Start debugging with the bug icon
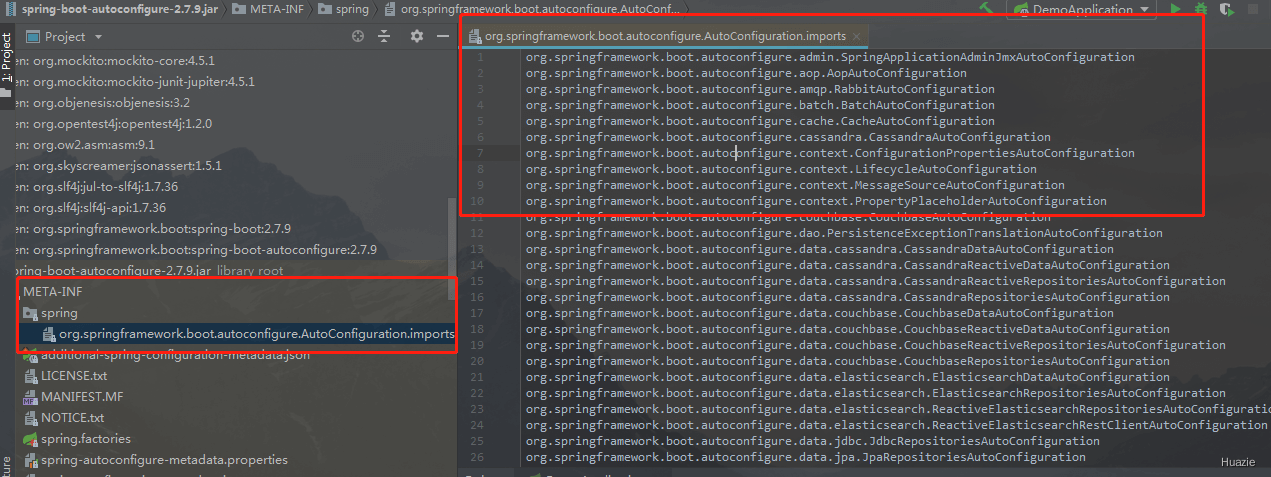 (x=1203, y=9)
